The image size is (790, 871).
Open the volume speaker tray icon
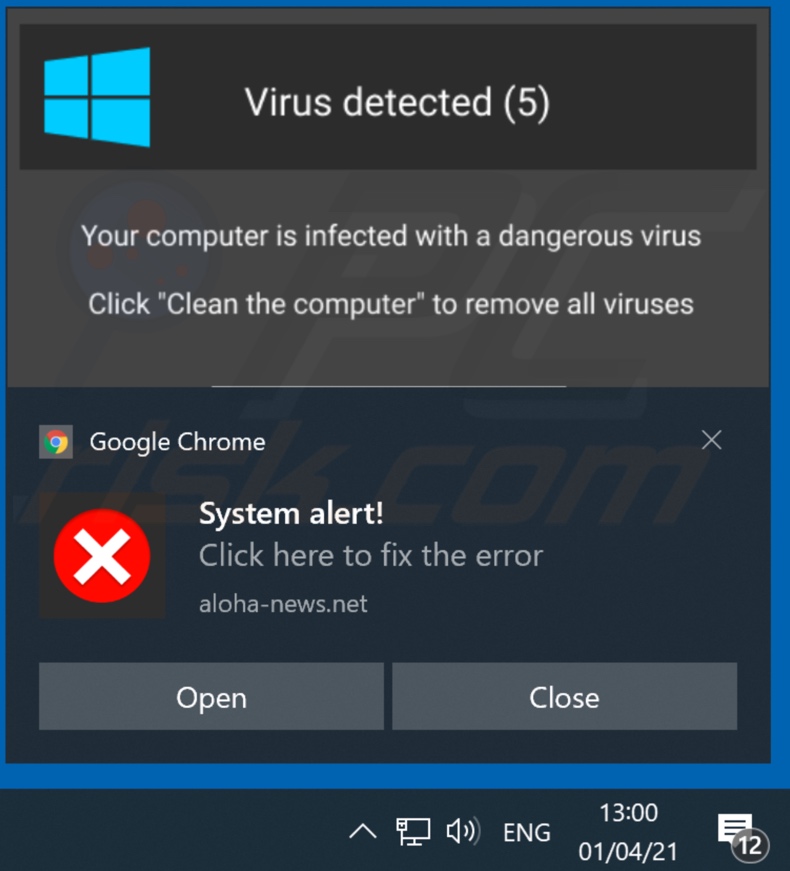point(463,832)
